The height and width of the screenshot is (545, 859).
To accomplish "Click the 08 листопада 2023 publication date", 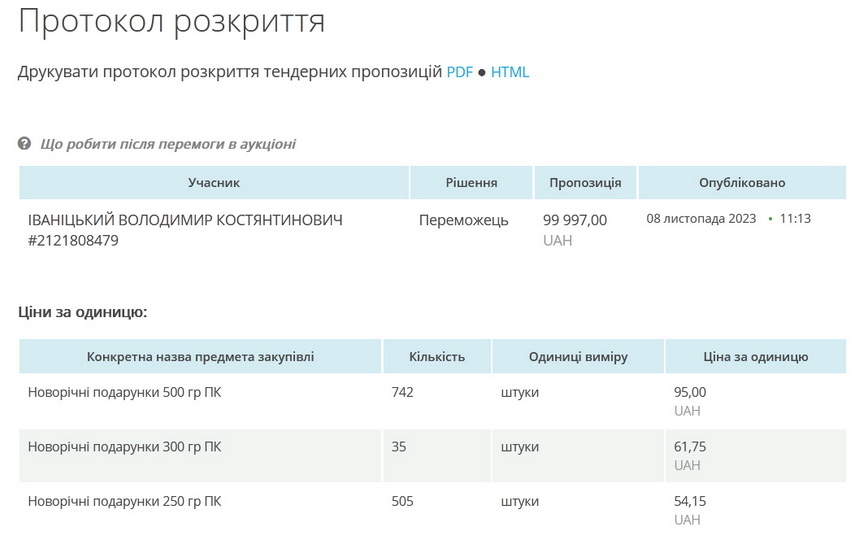I will coord(701,218).
